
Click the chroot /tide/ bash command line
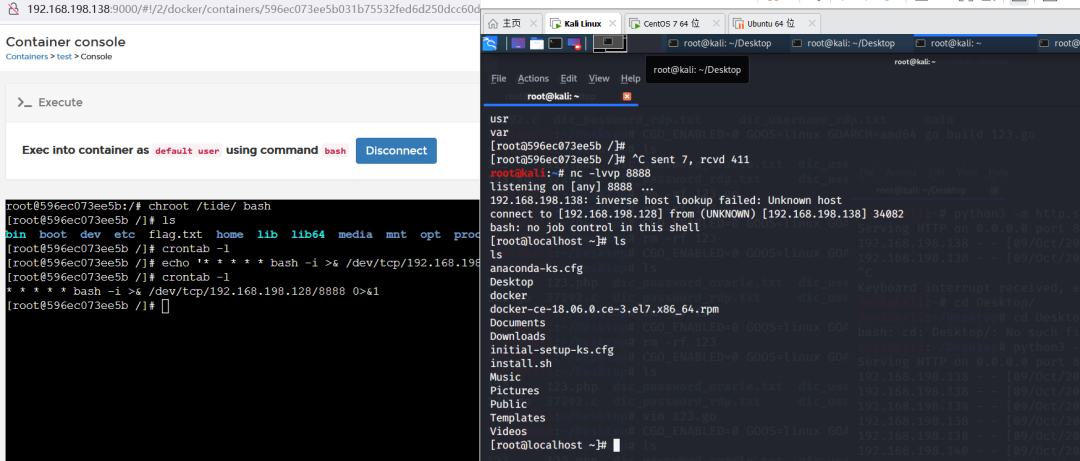(138, 206)
